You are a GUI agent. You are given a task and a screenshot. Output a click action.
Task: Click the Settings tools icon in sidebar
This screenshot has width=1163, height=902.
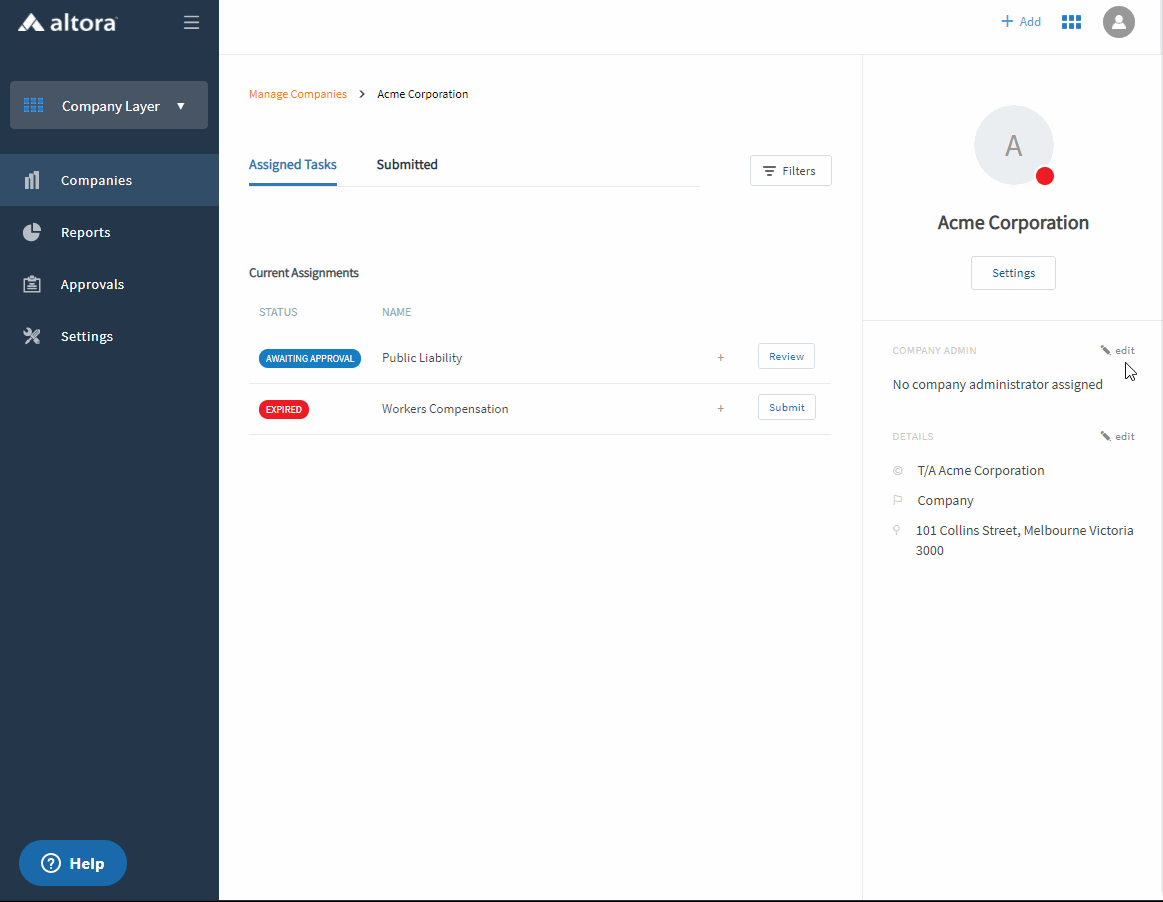tap(32, 336)
